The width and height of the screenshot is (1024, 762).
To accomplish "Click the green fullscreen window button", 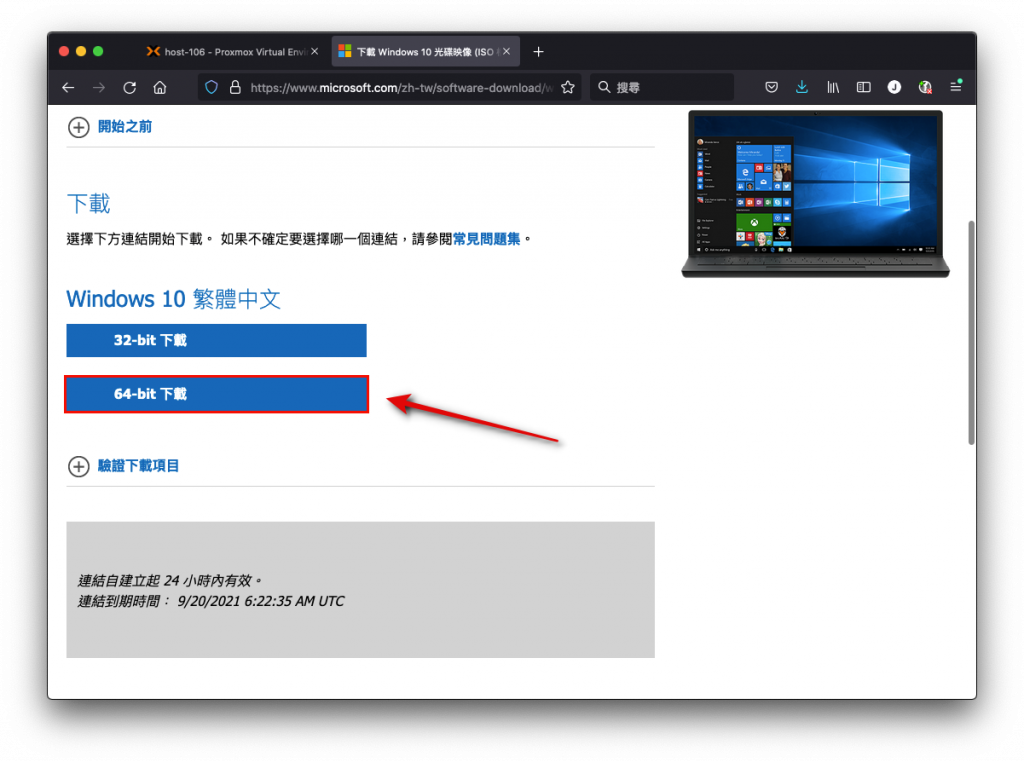I will (98, 52).
